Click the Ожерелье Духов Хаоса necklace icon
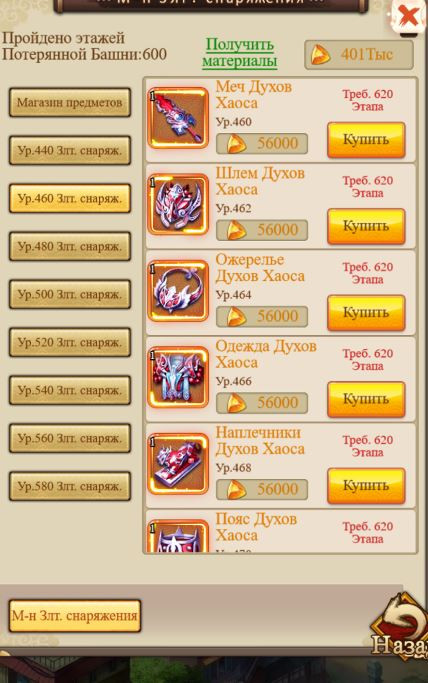Screen dimensions: 428x683 coord(178,291)
